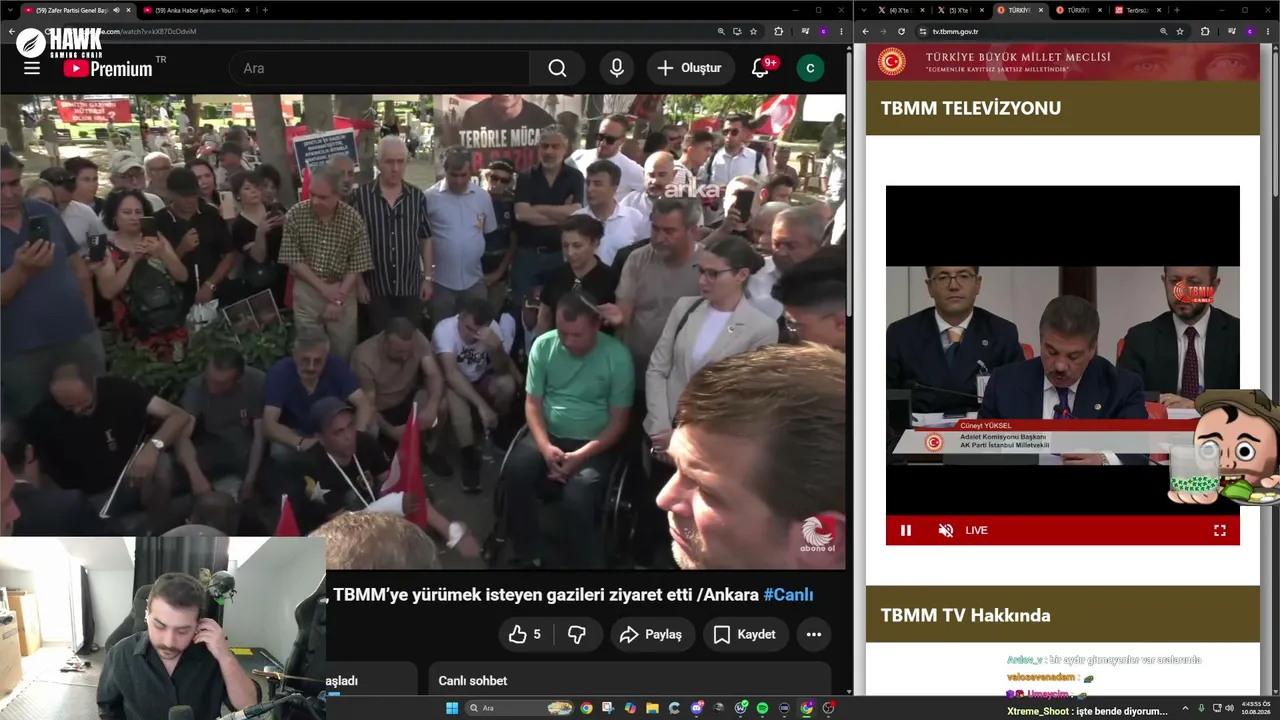Viewport: 1280px width, 720px height.
Task: Open the #Canlı hashtag link
Action: pos(789,595)
